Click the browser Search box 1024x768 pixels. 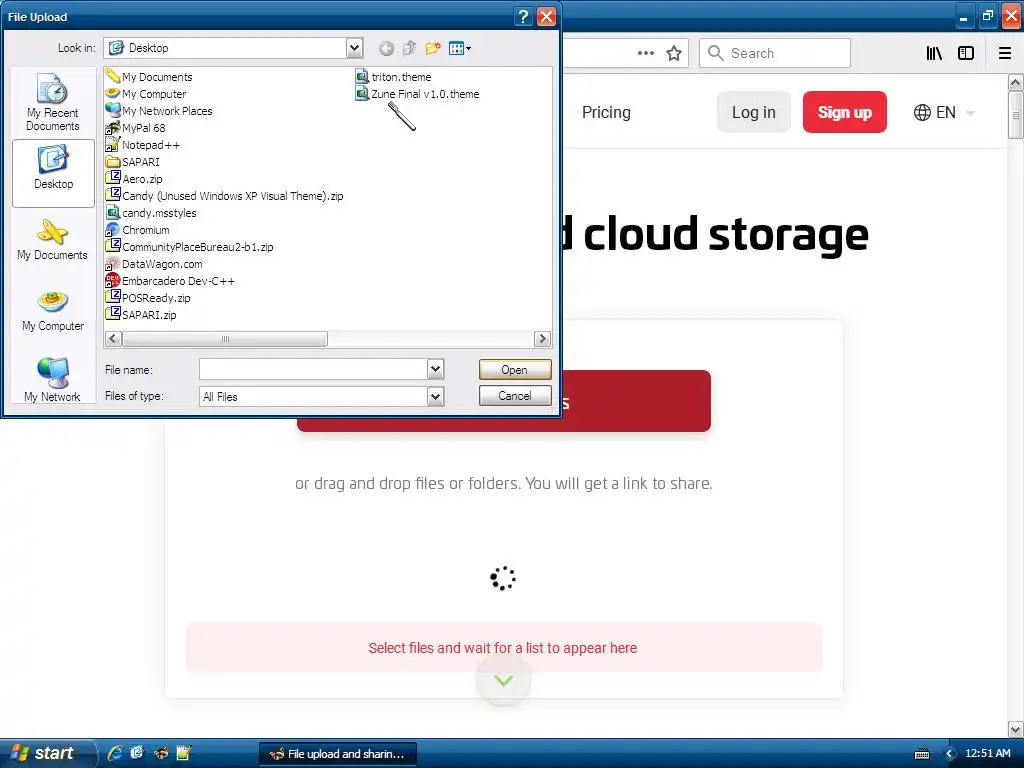pyautogui.click(x=775, y=53)
